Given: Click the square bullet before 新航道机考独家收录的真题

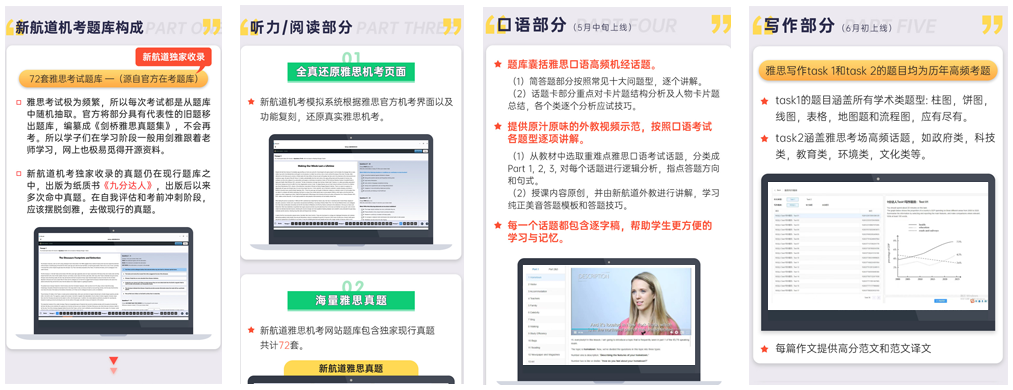Looking at the screenshot, I should click(18, 174).
